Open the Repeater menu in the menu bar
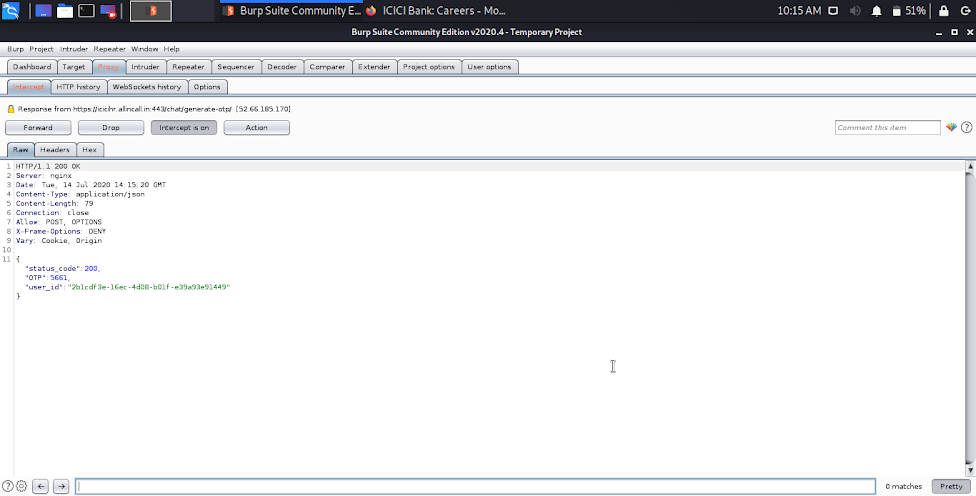The image size is (976, 496). [x=110, y=49]
